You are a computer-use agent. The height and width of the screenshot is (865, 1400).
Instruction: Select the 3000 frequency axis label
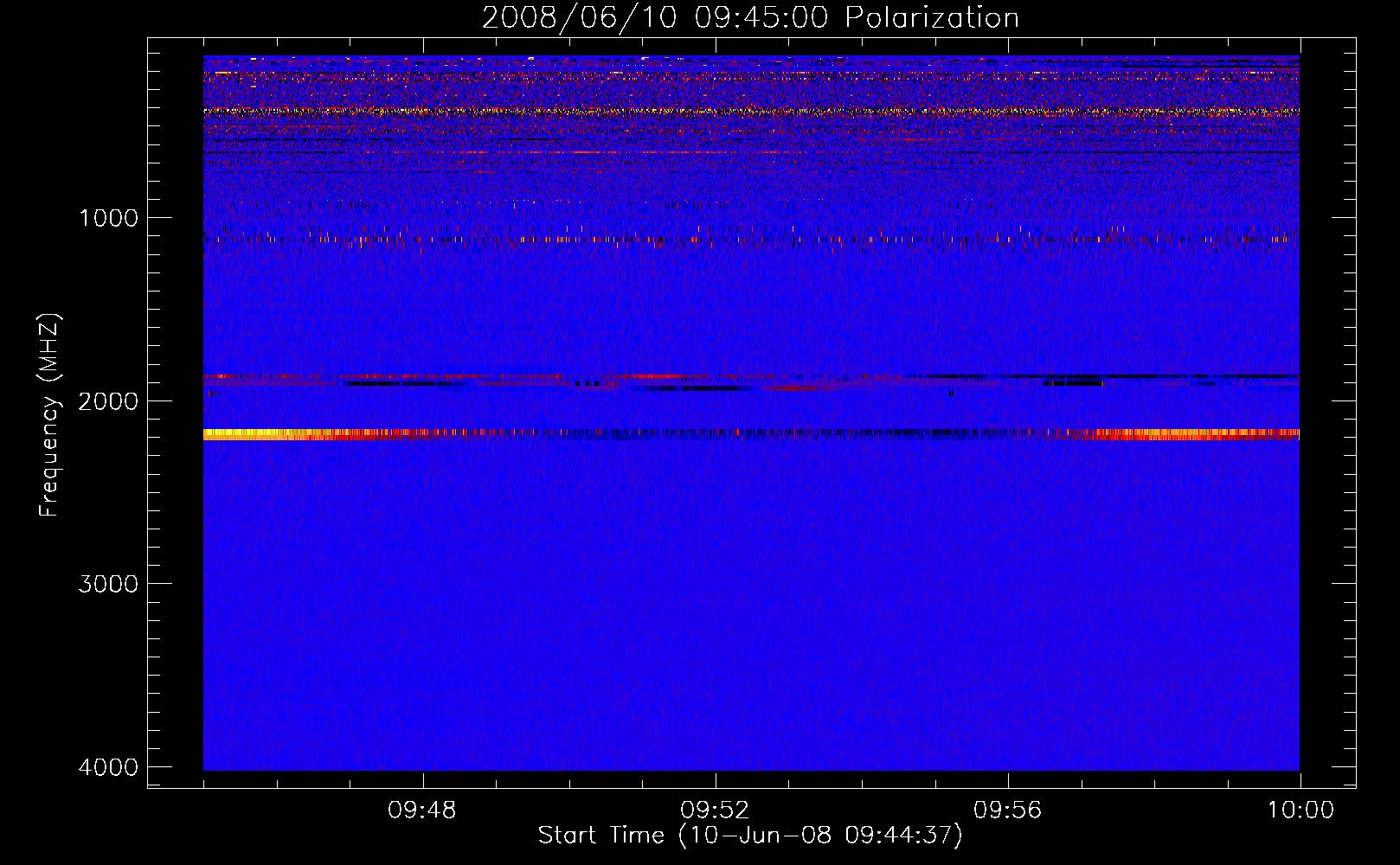pos(108,584)
